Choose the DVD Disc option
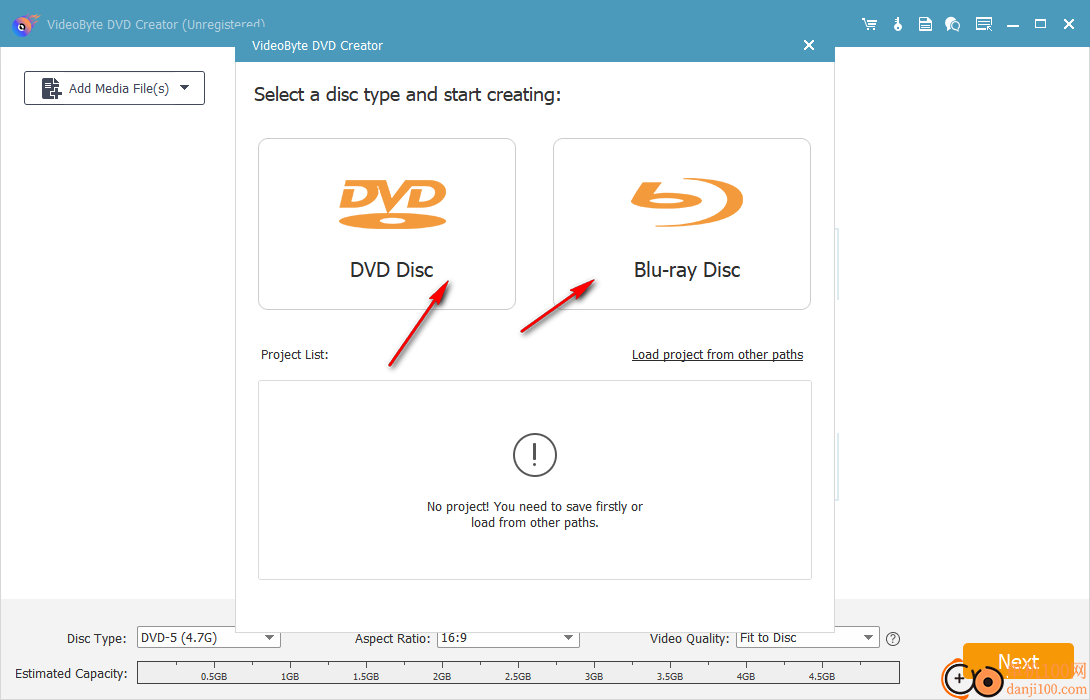This screenshot has width=1090, height=700. (387, 224)
